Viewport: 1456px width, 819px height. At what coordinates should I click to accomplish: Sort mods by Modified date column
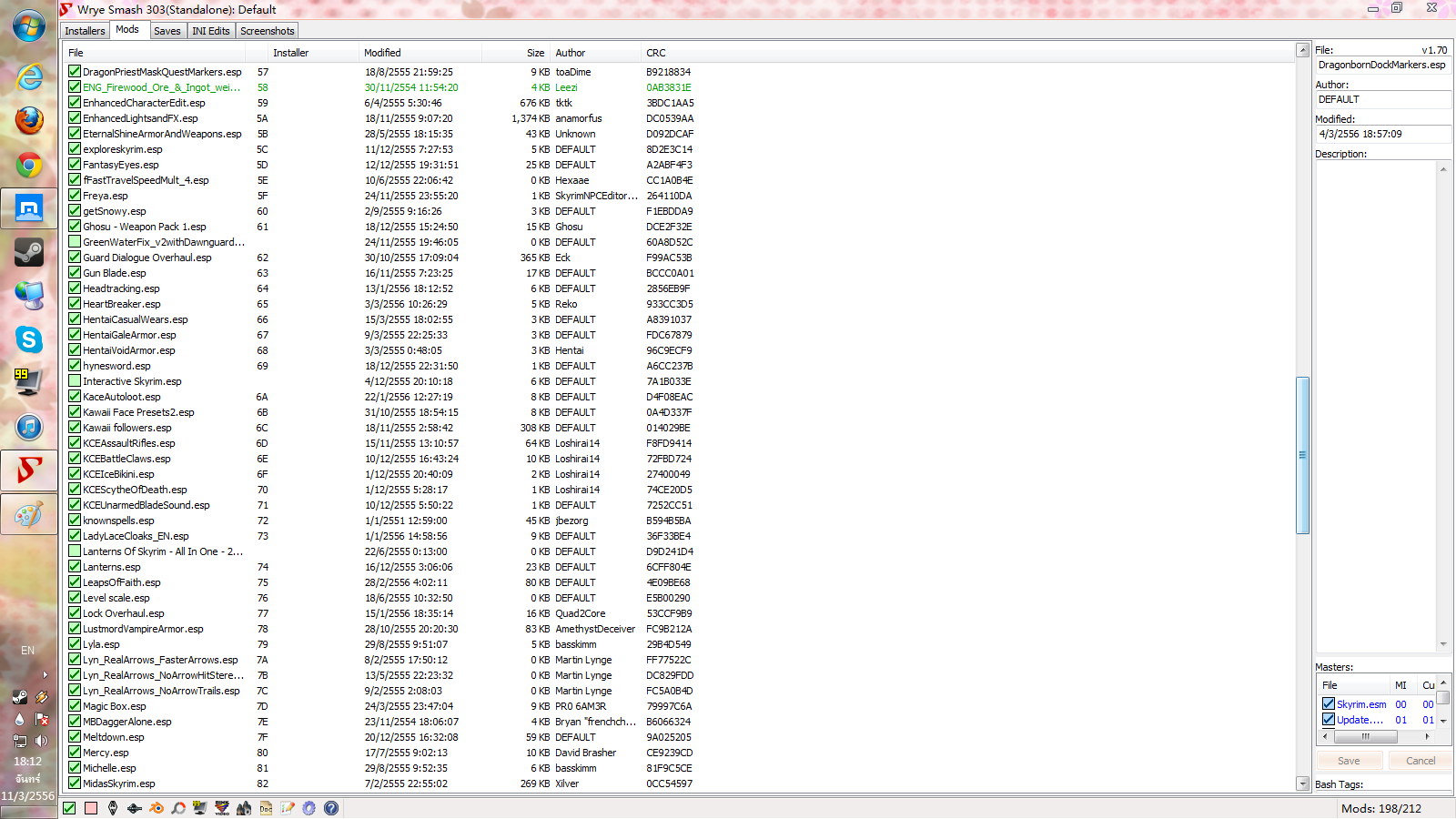420,53
